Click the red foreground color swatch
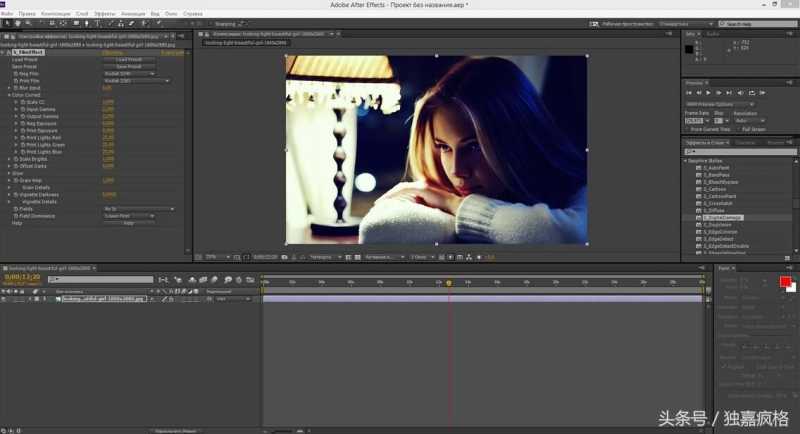Image resolution: width=800 pixels, height=434 pixels. (785, 282)
